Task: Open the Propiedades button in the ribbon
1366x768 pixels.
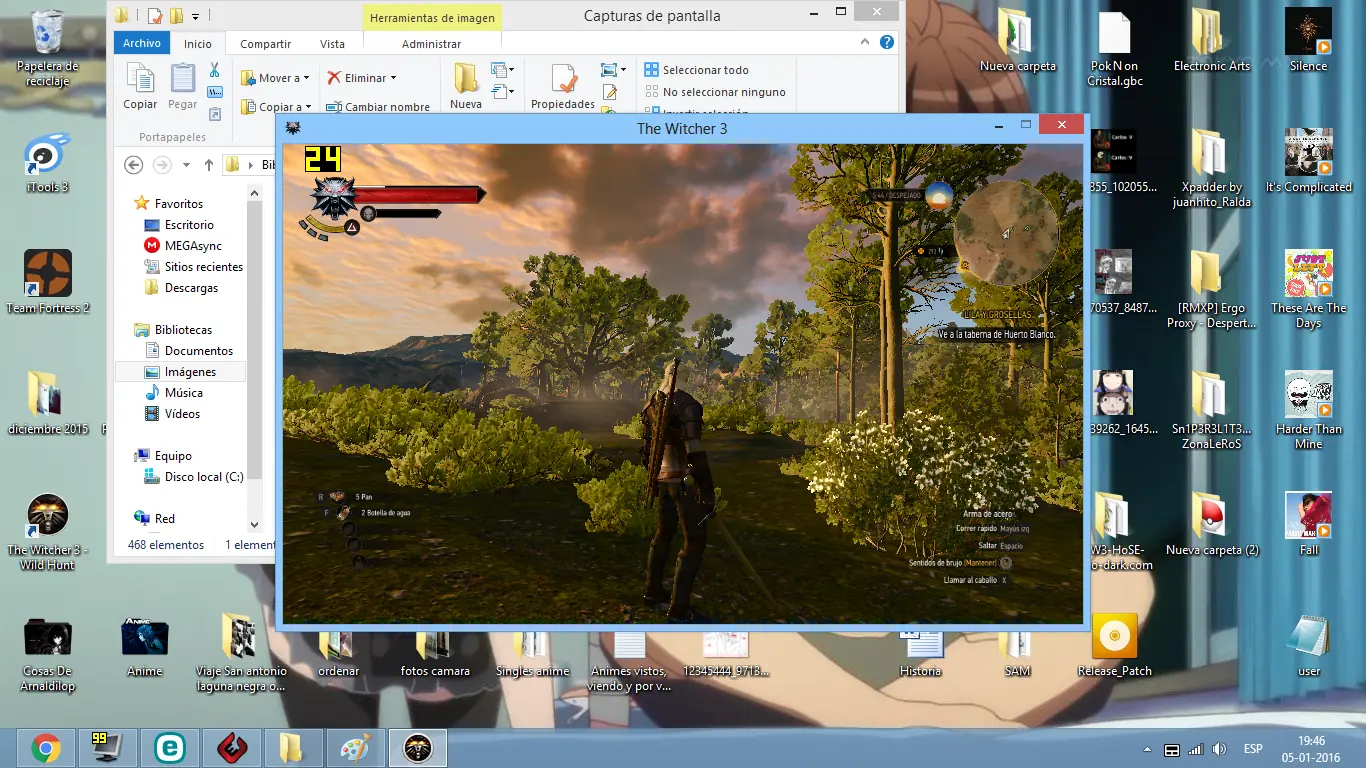Action: 563,87
